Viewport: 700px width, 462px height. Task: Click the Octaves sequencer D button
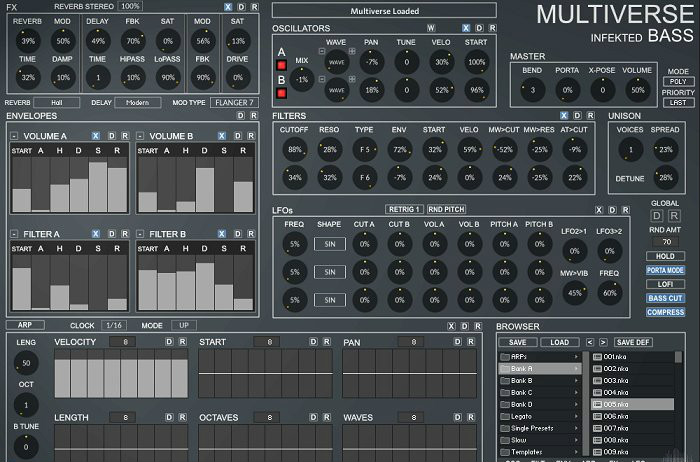click(x=313, y=417)
